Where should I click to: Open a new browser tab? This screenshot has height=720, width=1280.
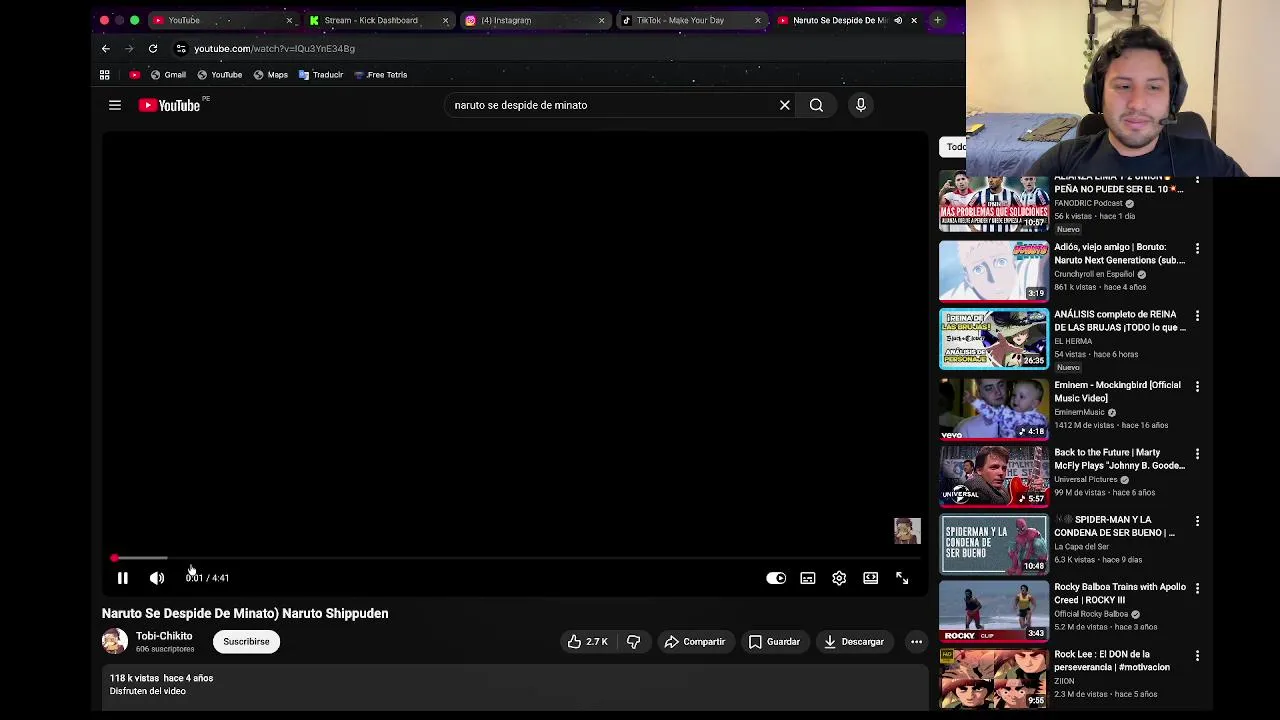(937, 20)
